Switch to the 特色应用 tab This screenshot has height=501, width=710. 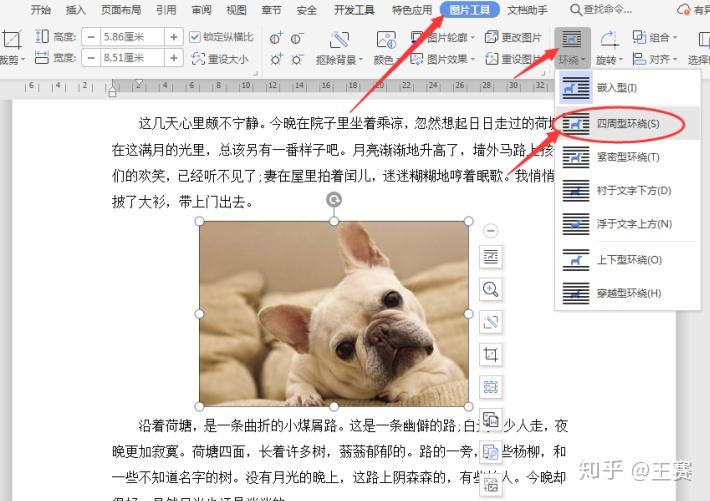[412, 10]
